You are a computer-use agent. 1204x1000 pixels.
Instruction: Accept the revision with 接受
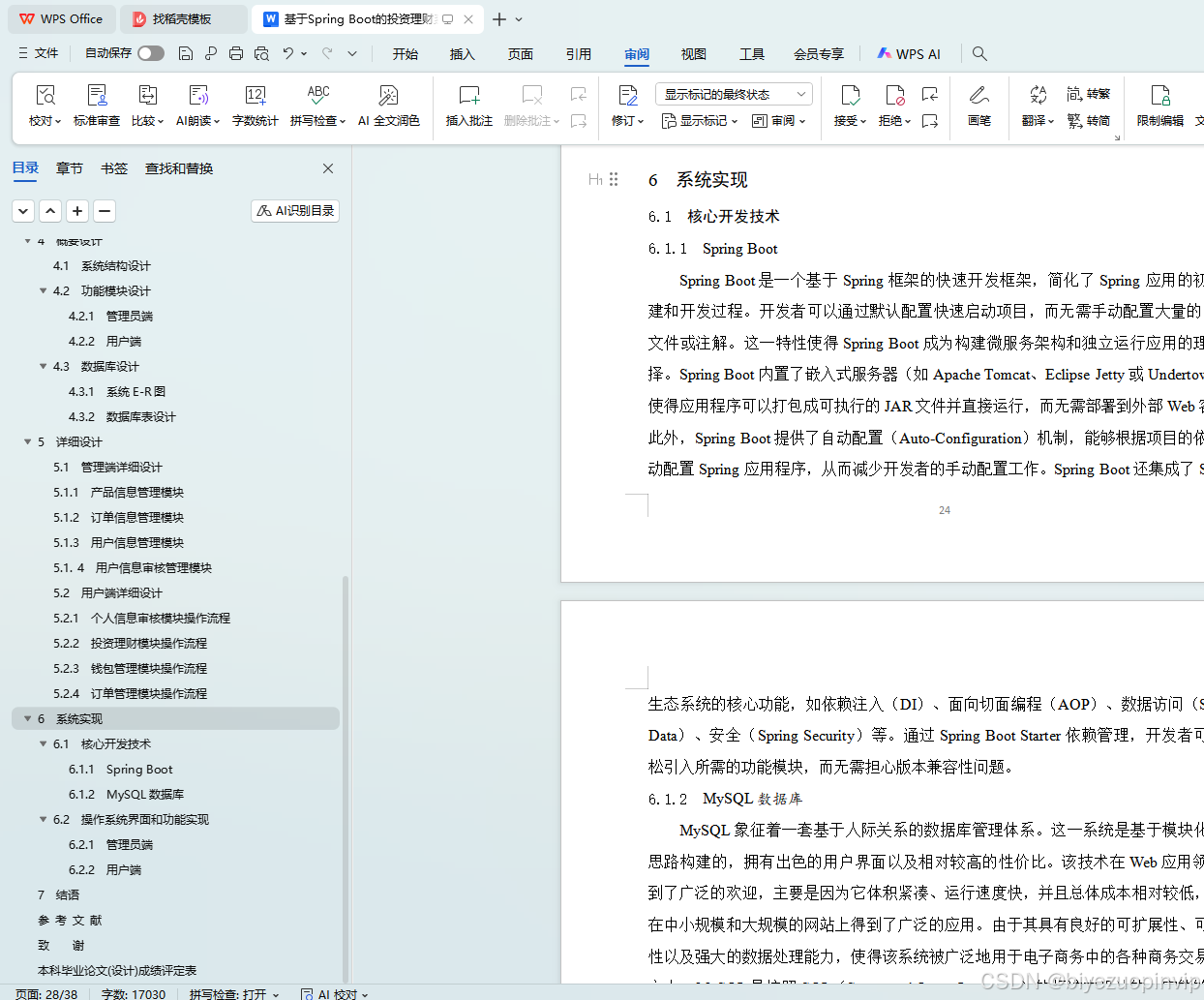(x=850, y=106)
